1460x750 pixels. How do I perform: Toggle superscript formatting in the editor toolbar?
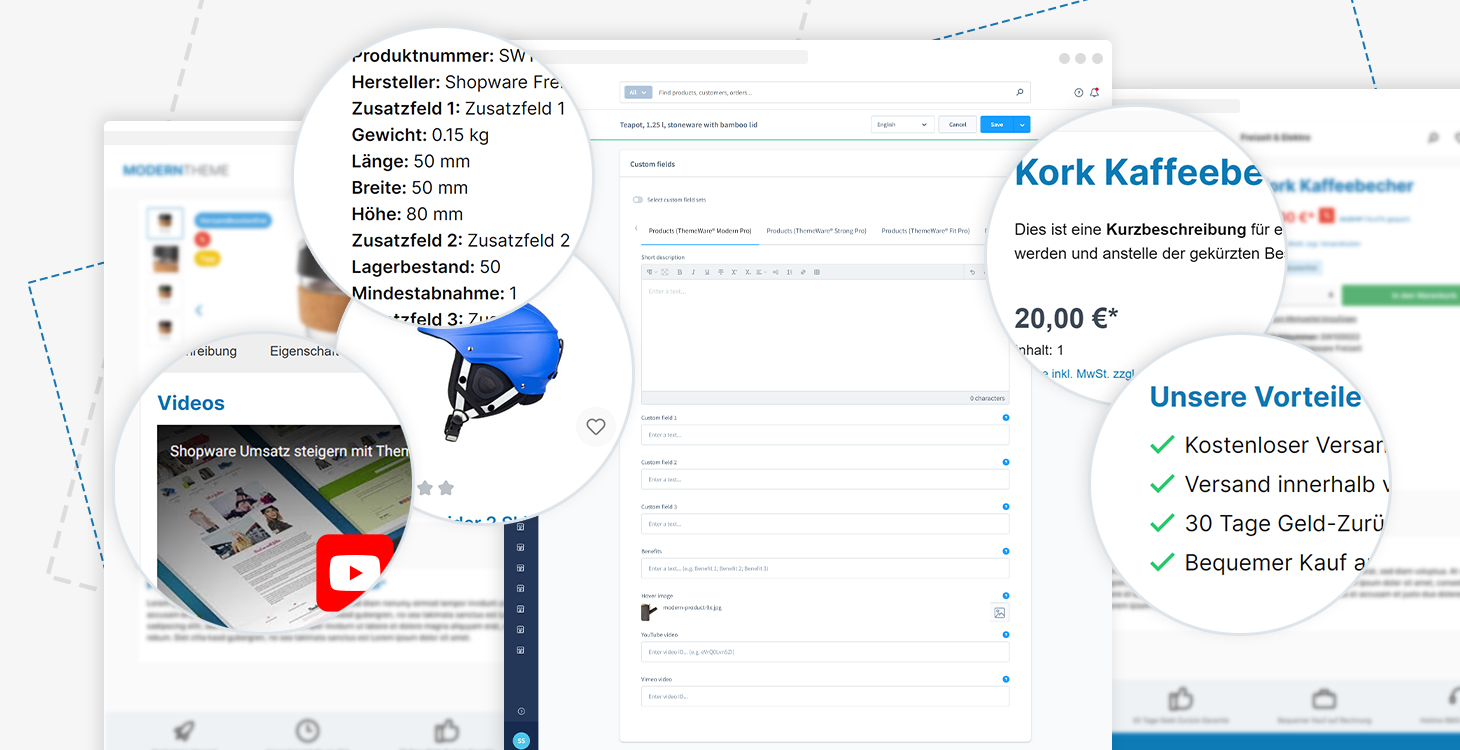733,272
